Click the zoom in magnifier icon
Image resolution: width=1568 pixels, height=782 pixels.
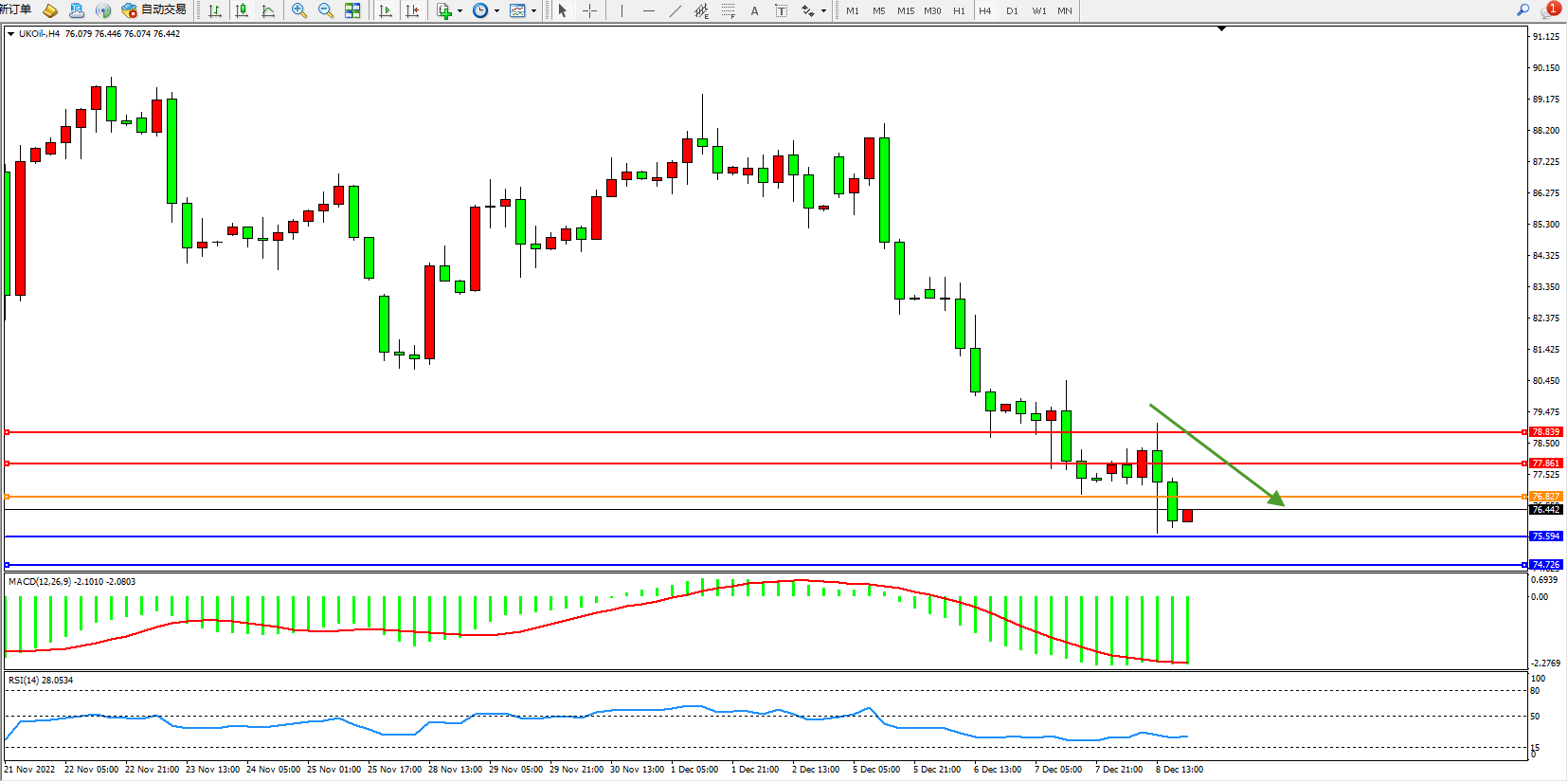299,10
